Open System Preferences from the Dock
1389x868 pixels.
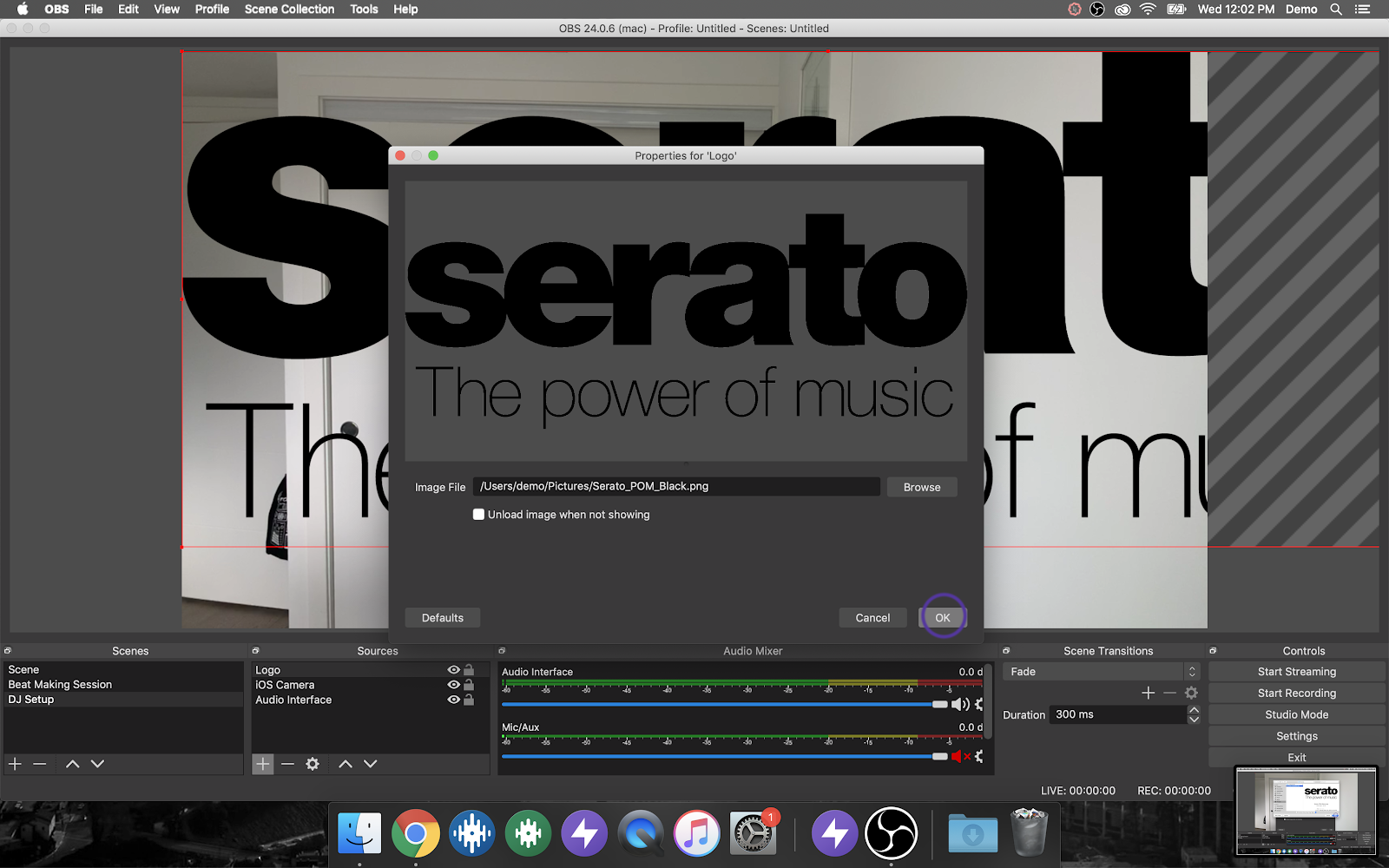tap(753, 834)
